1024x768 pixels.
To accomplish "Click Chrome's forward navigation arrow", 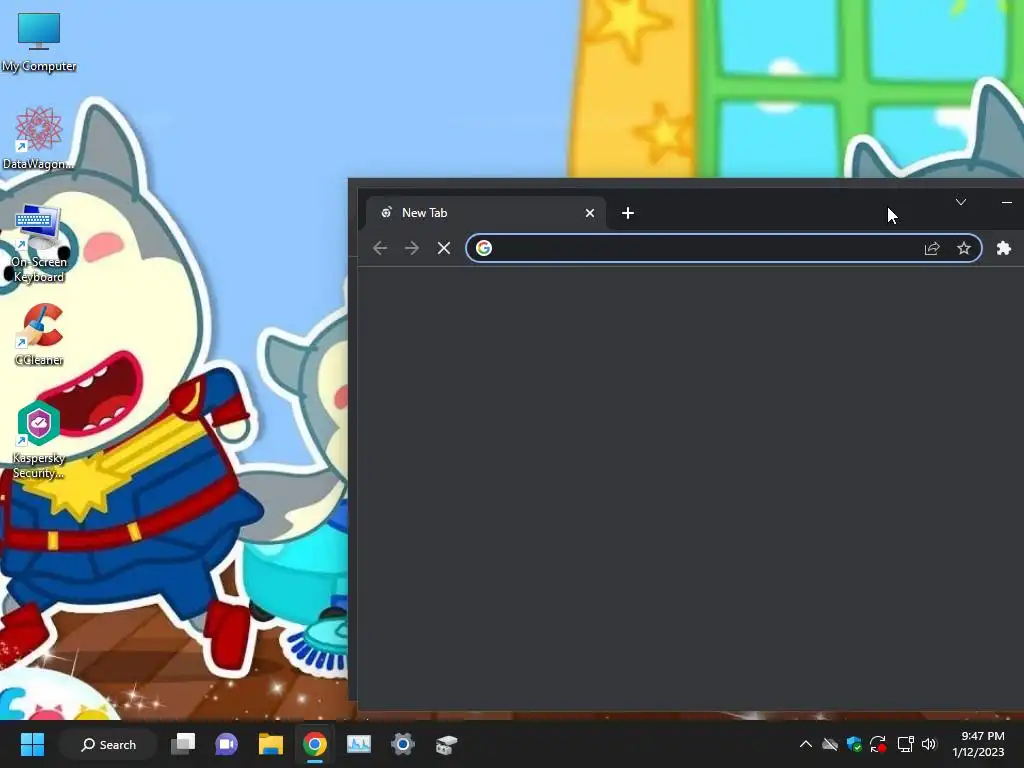I will [411, 248].
